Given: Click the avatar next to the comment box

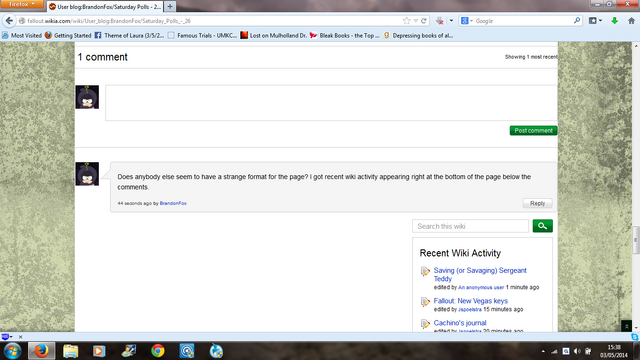Looking at the screenshot, I should [87, 97].
